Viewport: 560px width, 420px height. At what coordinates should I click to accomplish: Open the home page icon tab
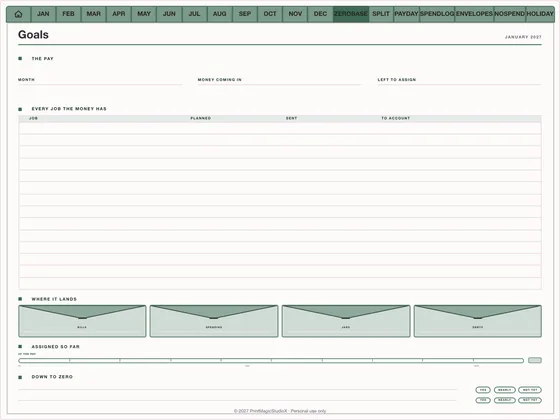(18, 14)
